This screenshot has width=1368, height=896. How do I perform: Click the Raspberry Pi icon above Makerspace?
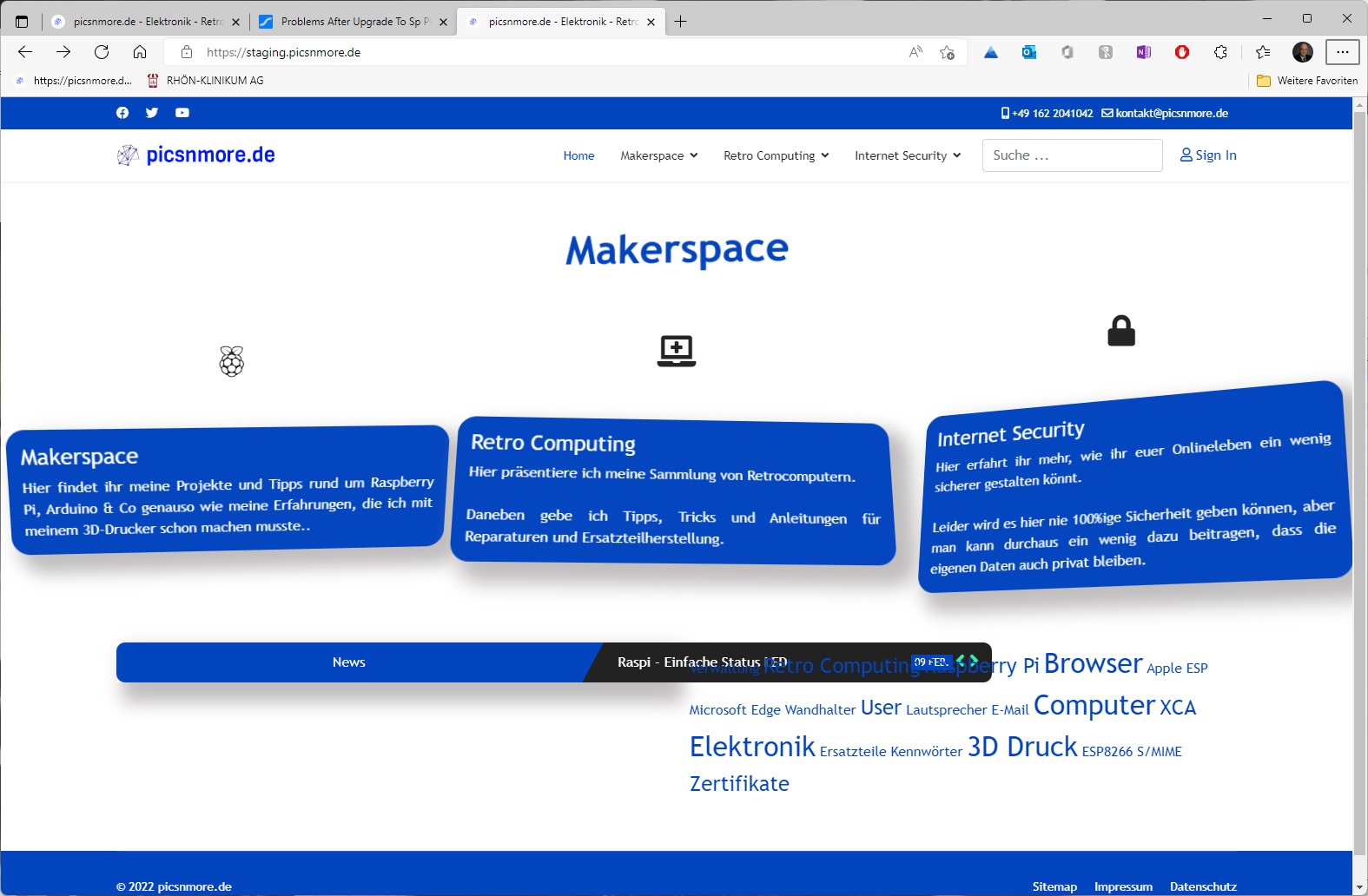232,361
